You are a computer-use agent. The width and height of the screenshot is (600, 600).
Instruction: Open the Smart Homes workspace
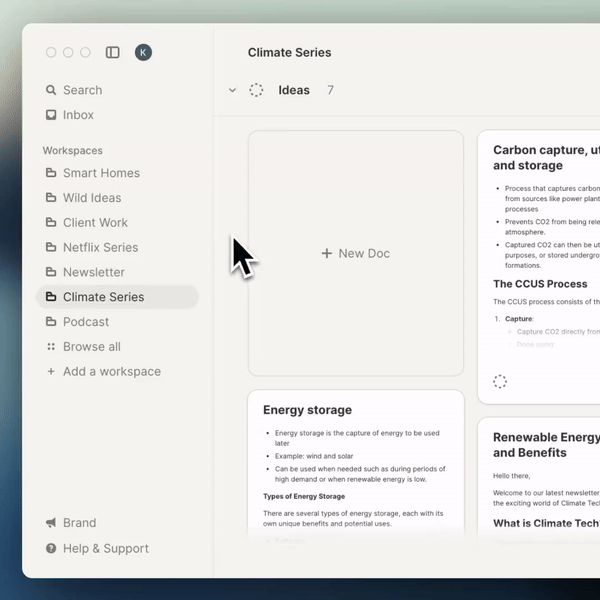click(x=117, y=173)
